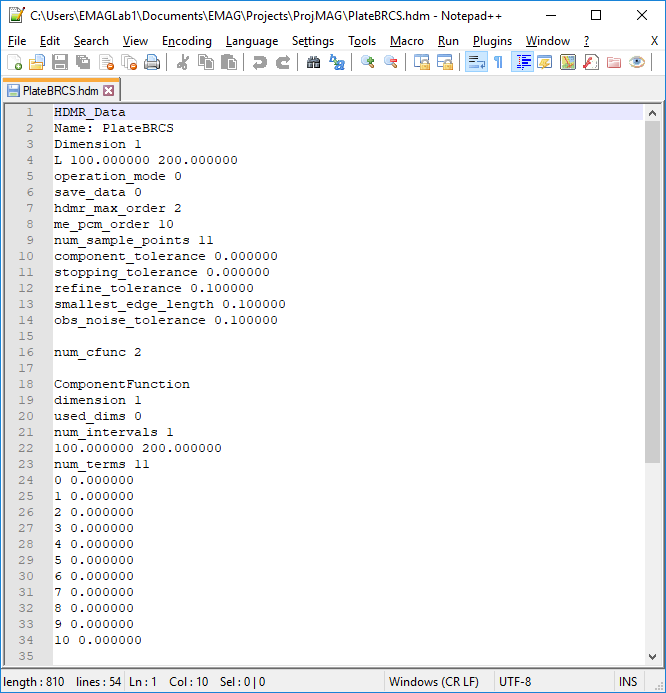Open Find dialog with binoculars icon

coord(313,62)
